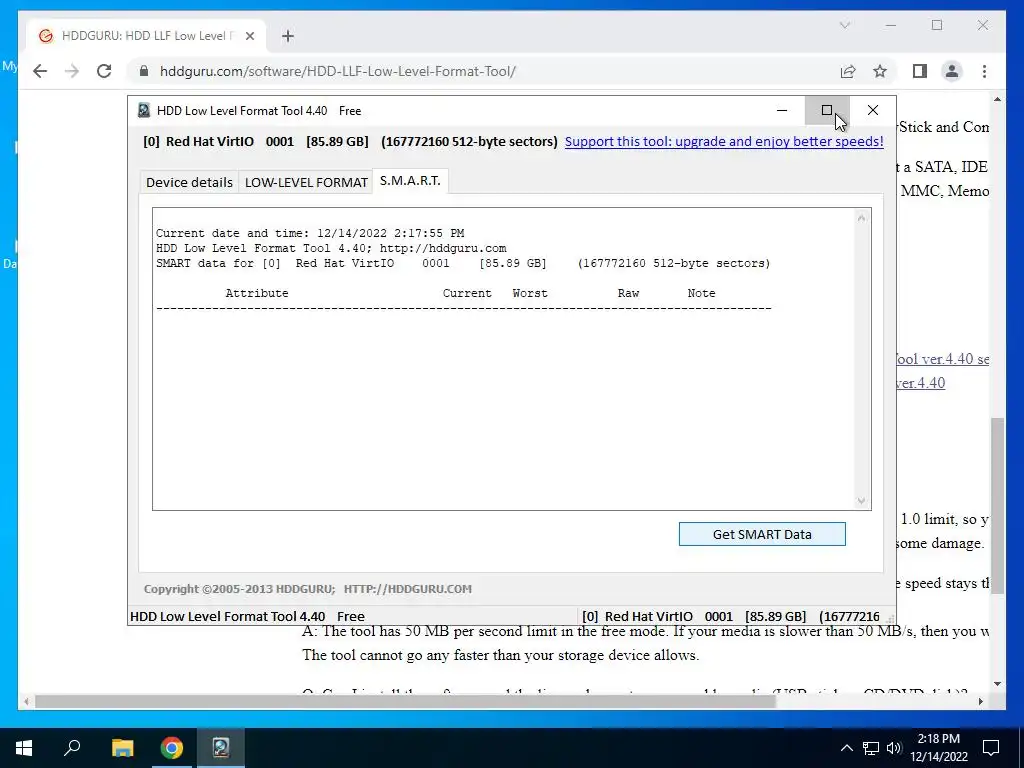Reload the hddguru page

point(104,71)
